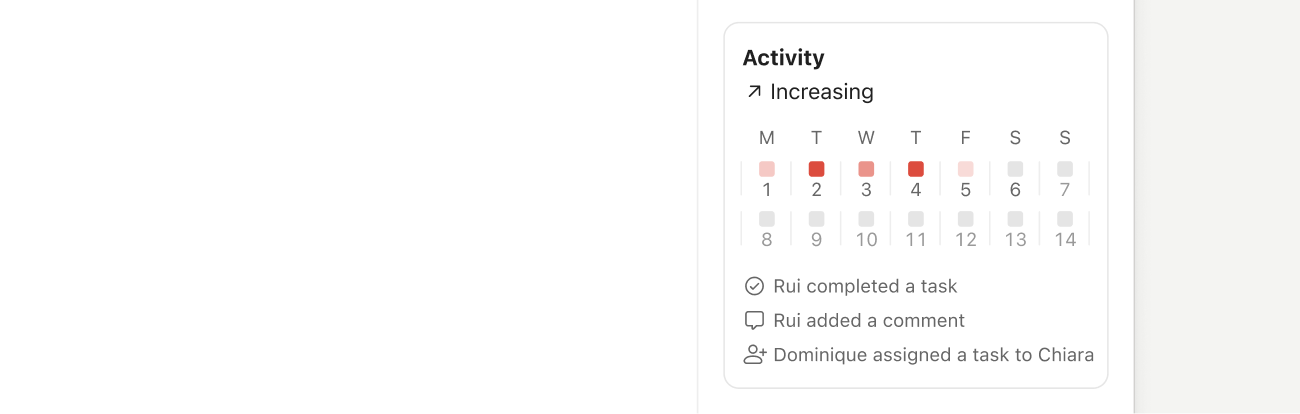Click the assigned user plus icon
Image resolution: width=1300 pixels, height=414 pixels.
[x=755, y=355]
